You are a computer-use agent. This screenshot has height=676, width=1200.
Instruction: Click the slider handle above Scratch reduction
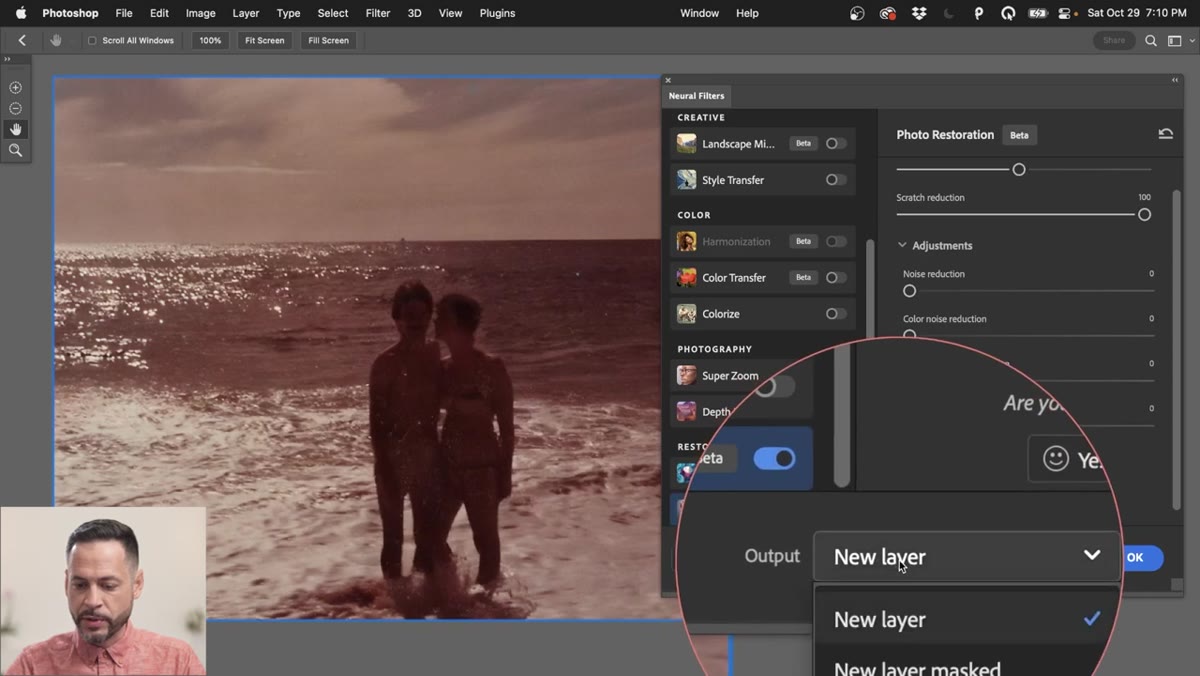(x=1019, y=170)
